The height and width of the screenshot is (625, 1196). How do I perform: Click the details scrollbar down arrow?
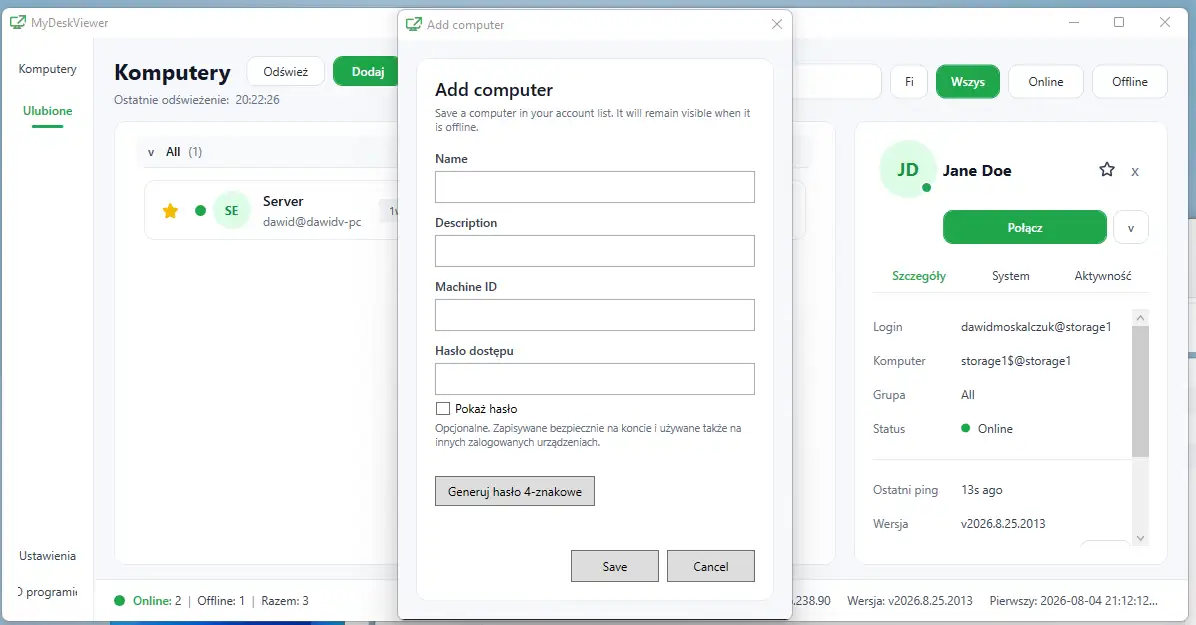point(1140,538)
